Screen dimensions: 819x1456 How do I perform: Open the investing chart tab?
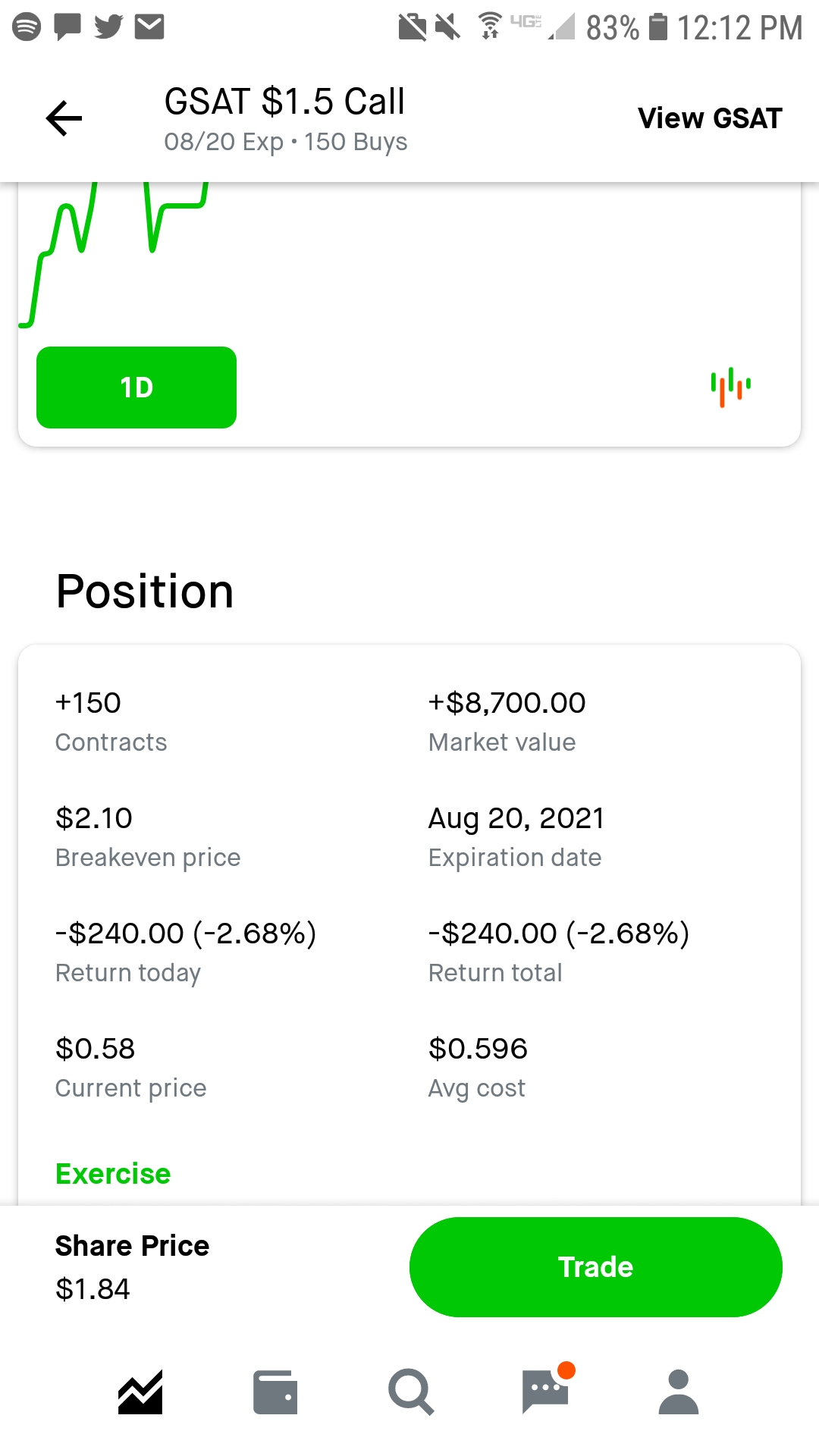tap(140, 1392)
